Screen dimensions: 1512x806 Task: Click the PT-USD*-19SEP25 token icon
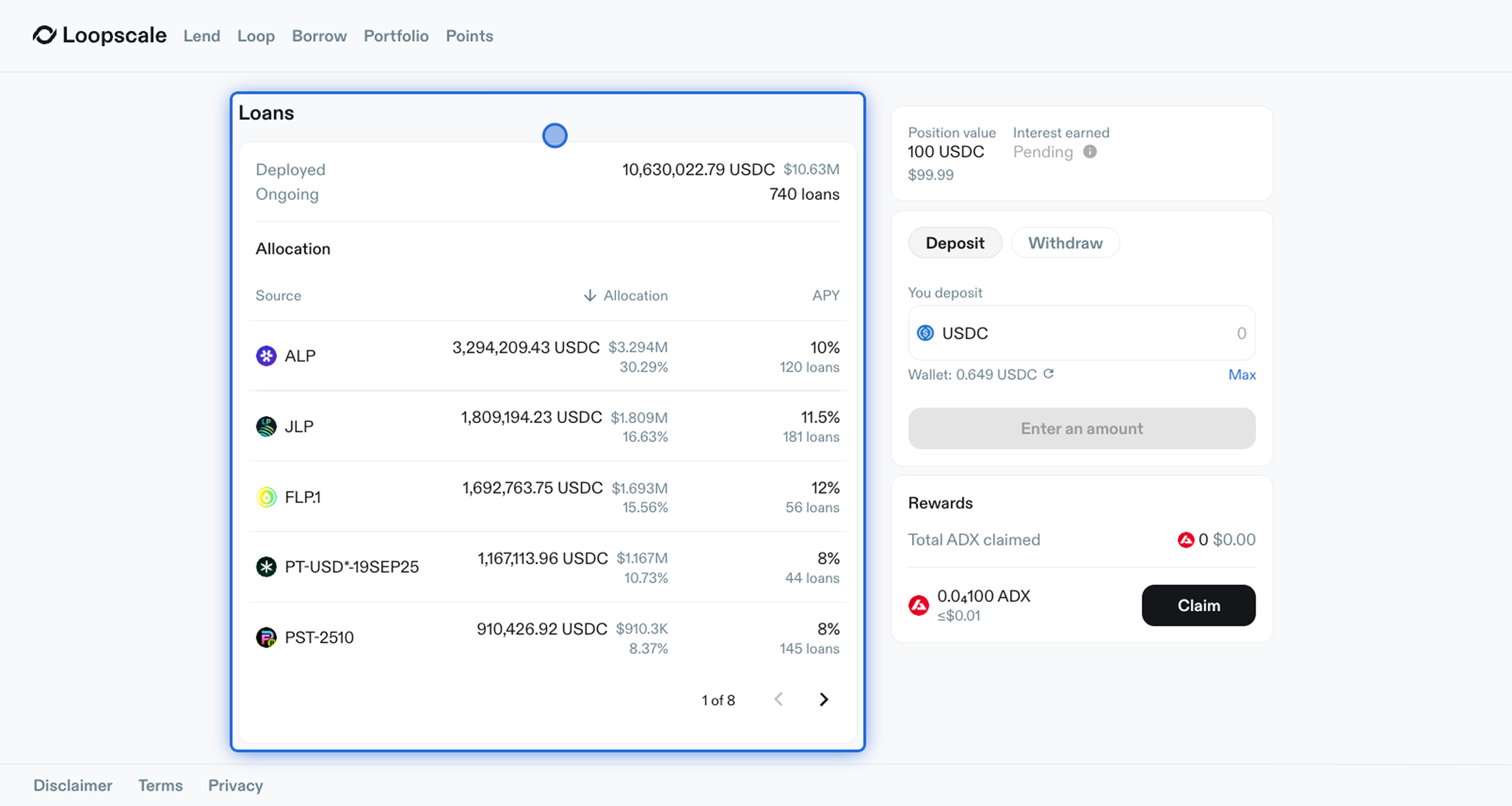pyautogui.click(x=266, y=567)
